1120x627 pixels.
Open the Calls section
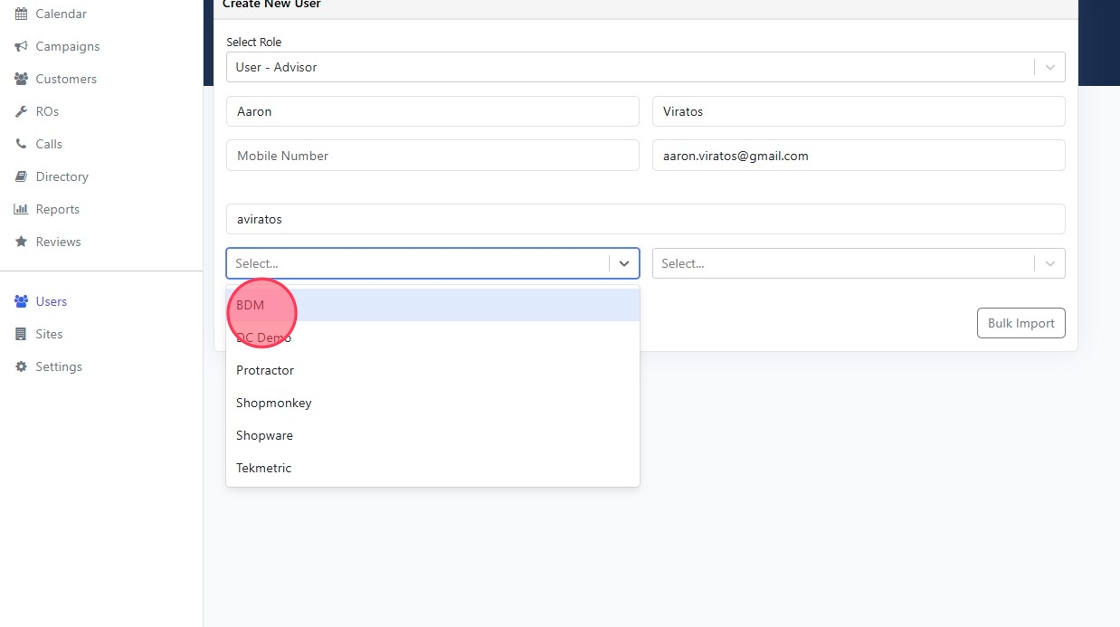(49, 144)
